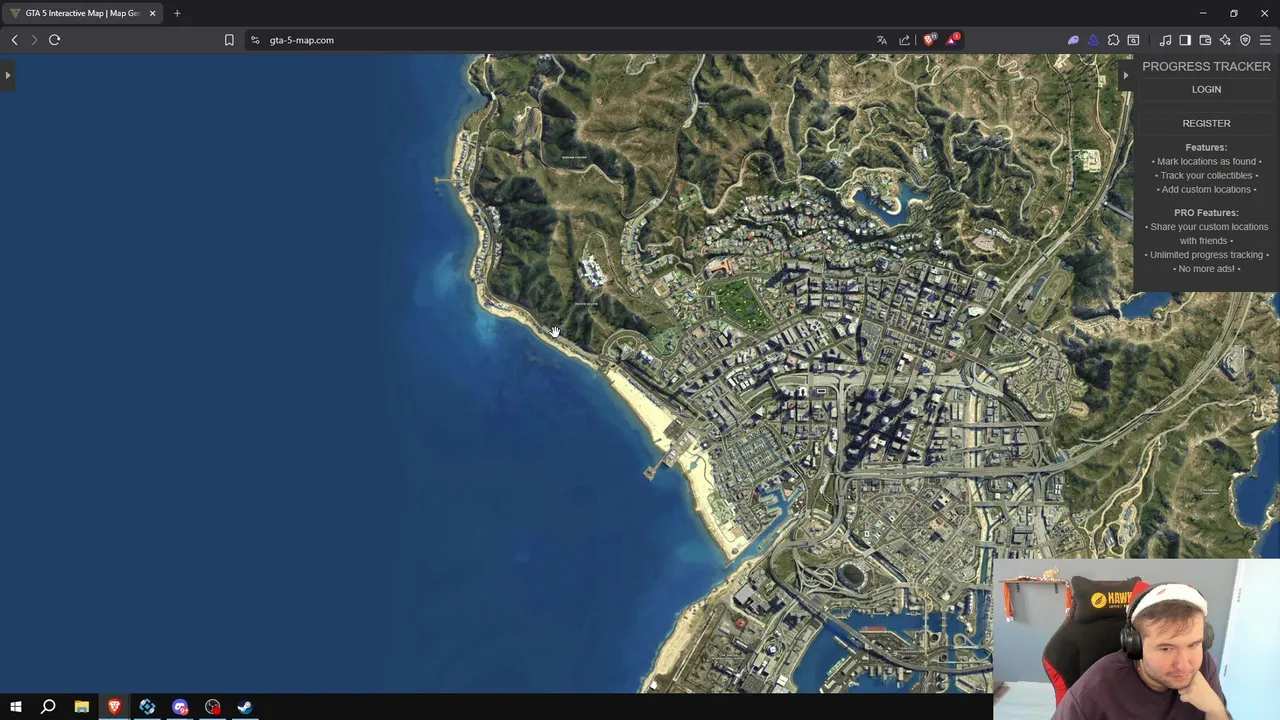Screen dimensions: 1280x720
Task: Click 'PRO Features:' heading
Action: pos(1206,212)
